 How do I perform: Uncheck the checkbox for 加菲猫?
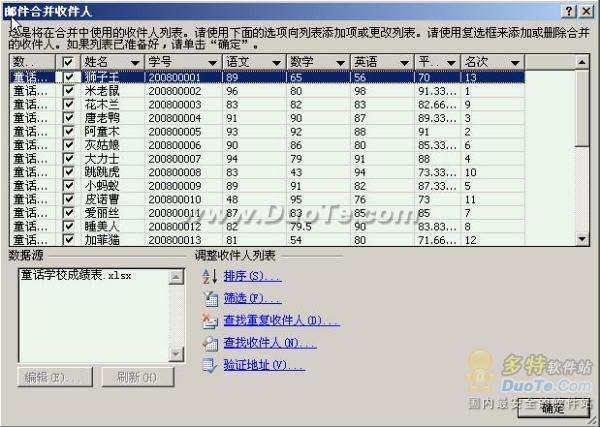[x=68, y=240]
